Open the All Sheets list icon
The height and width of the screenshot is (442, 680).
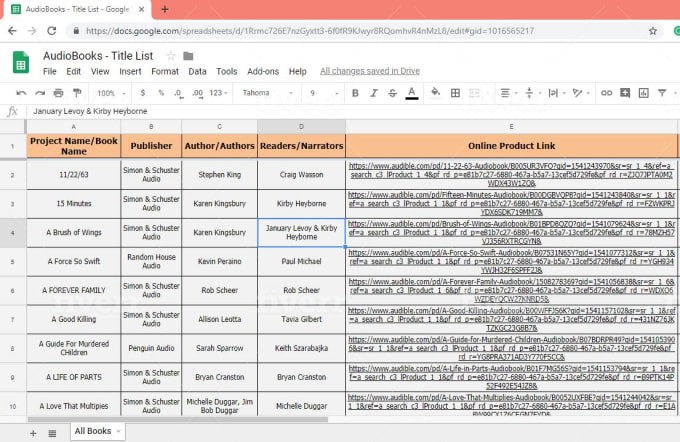pos(52,433)
